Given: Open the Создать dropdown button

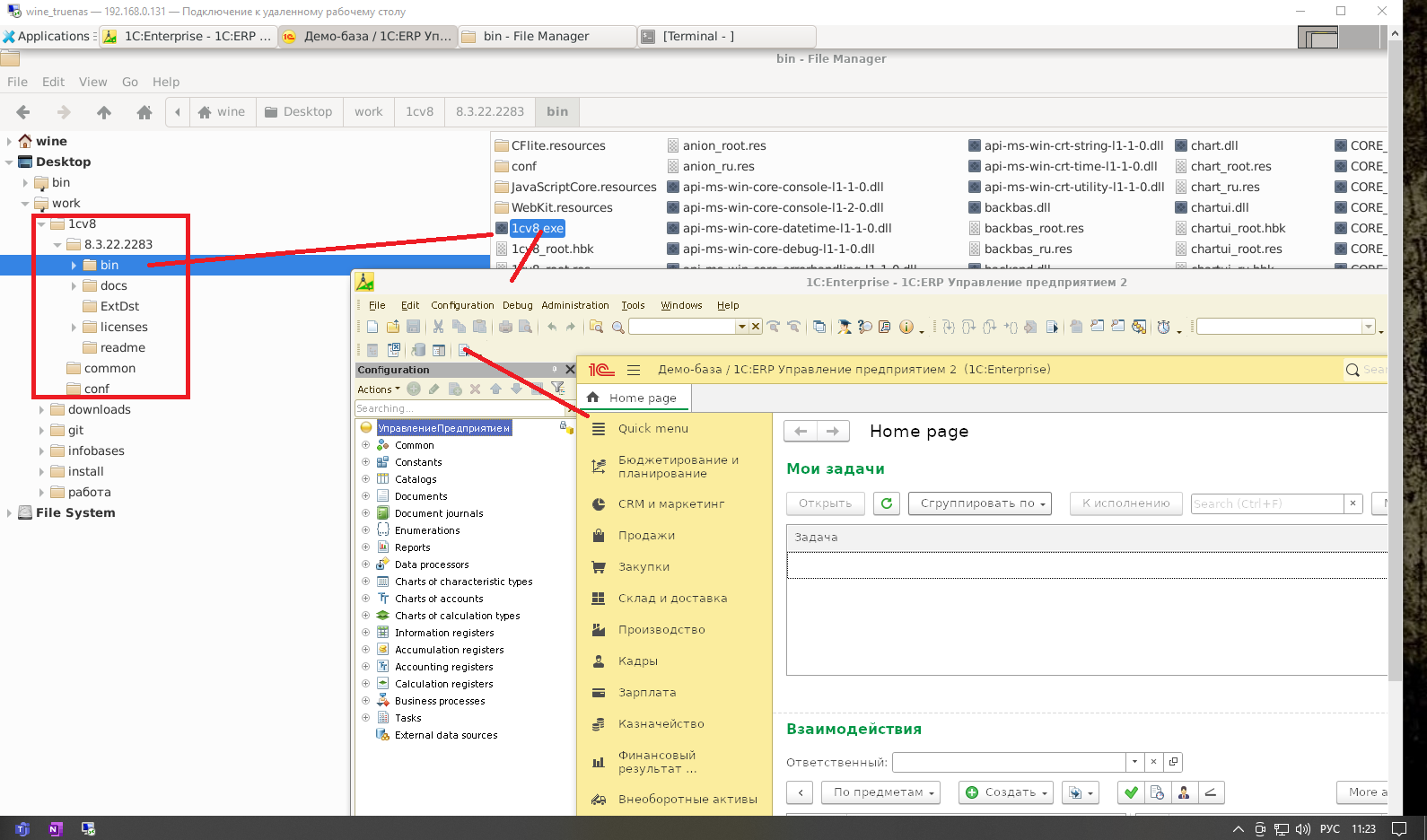Looking at the screenshot, I should pos(1004,792).
